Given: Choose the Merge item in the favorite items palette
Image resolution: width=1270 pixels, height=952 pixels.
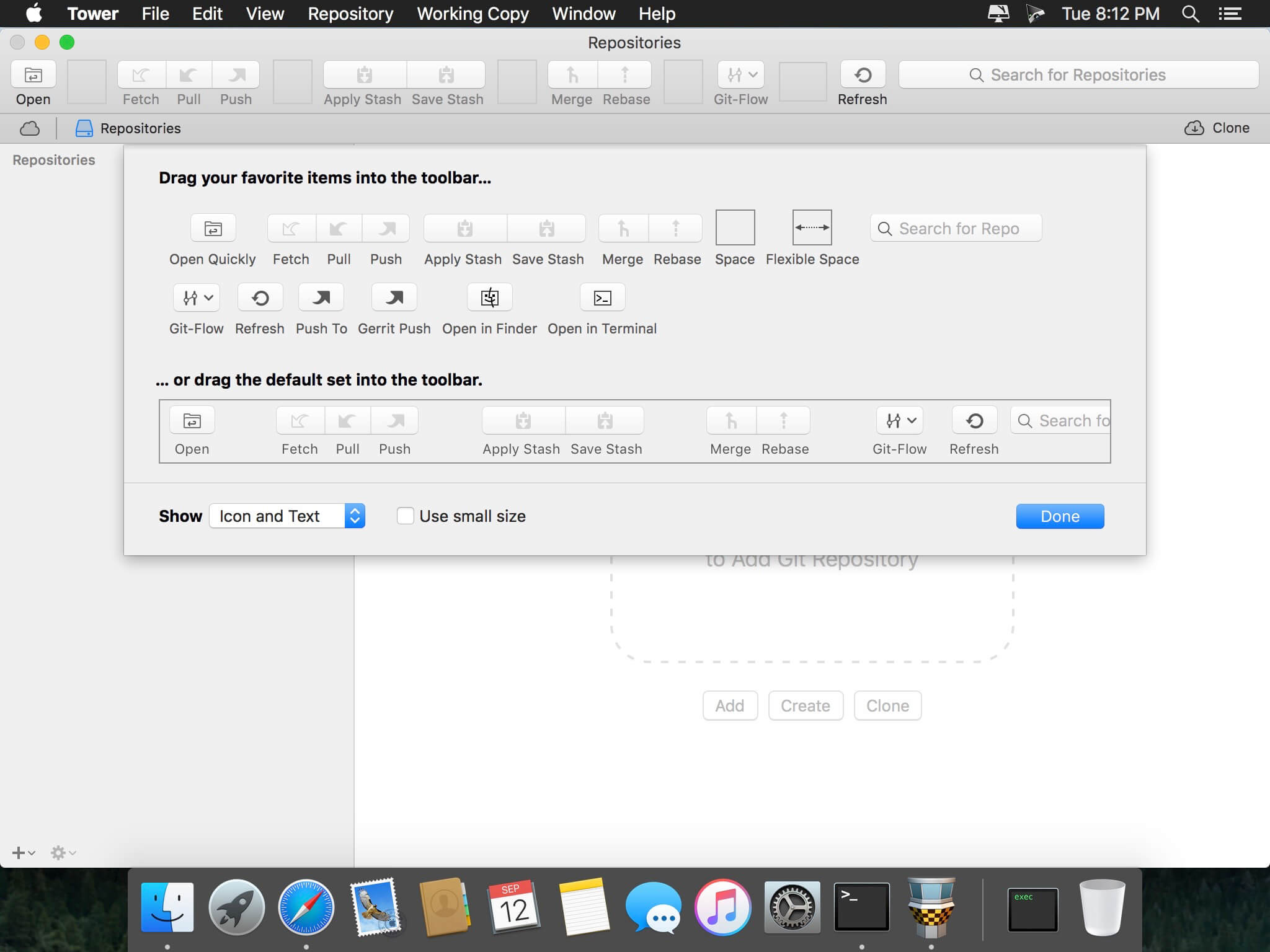Looking at the screenshot, I should coord(623,228).
